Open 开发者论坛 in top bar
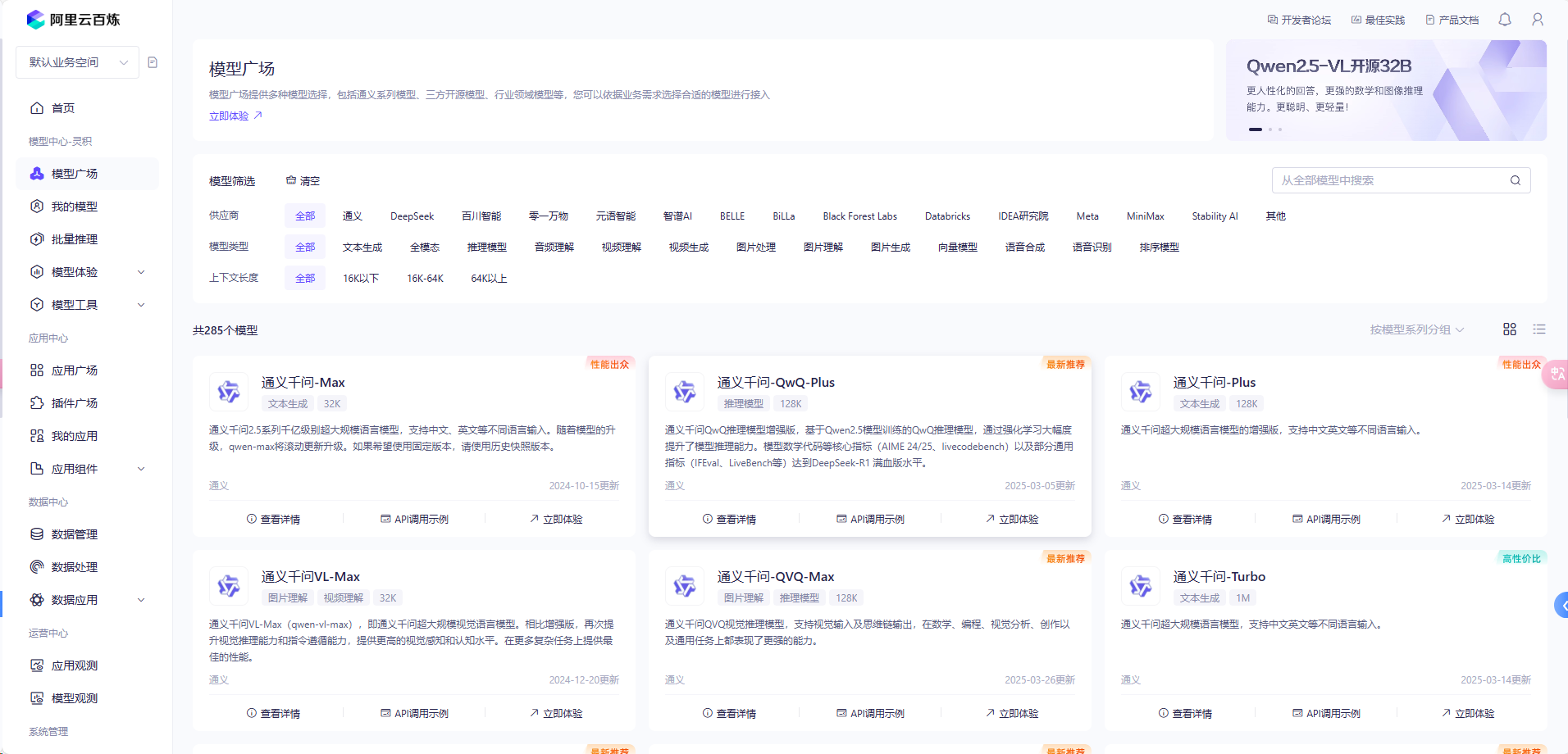The height and width of the screenshot is (754, 1568). pyautogui.click(x=1300, y=20)
